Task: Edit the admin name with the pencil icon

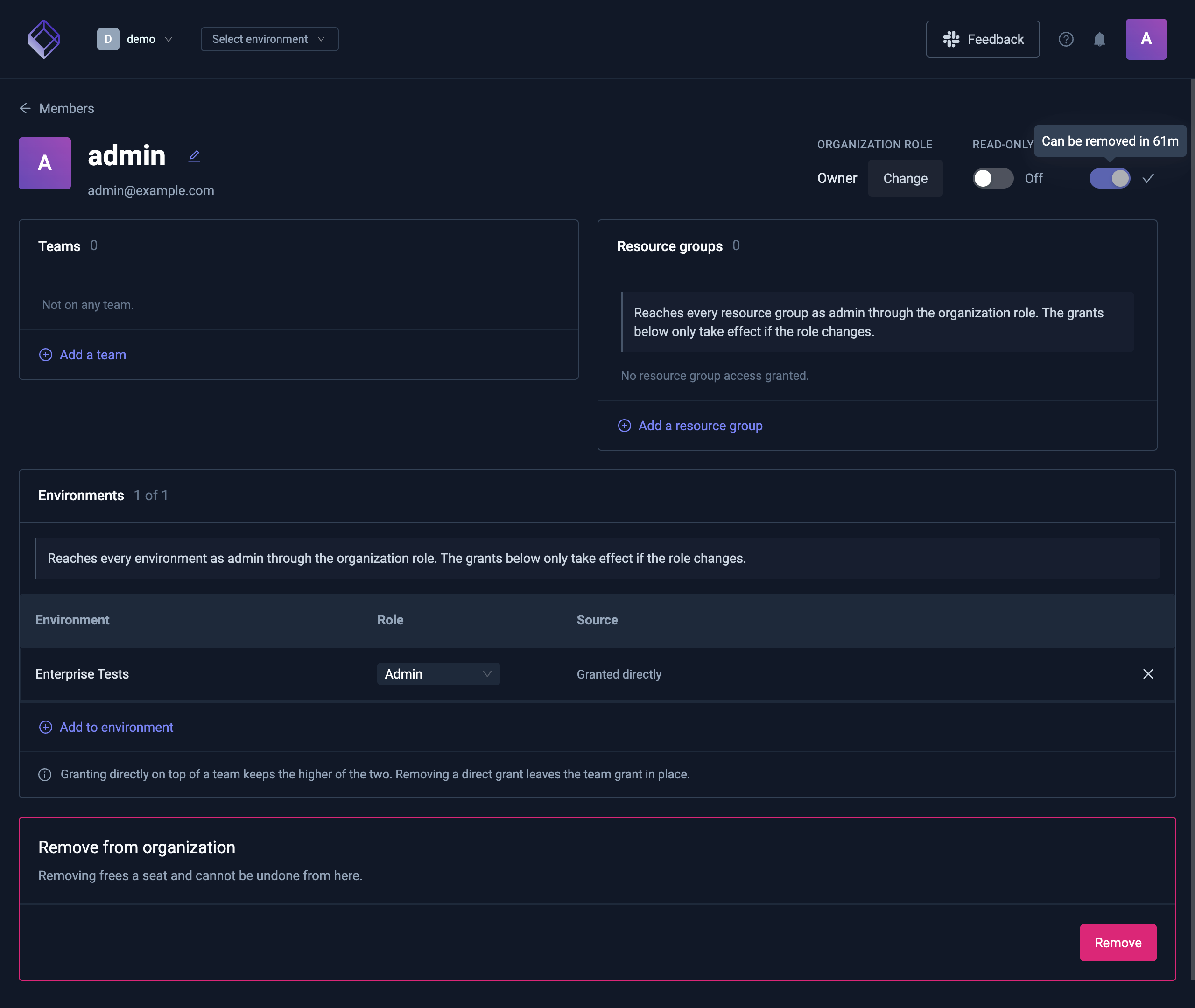Action: pyautogui.click(x=194, y=156)
